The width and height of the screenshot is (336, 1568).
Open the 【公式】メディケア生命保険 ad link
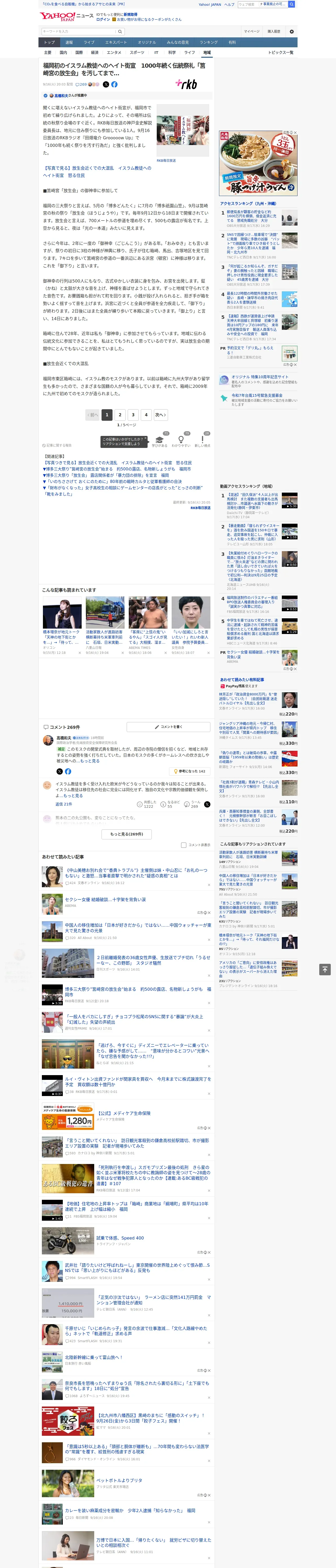[x=124, y=1113]
